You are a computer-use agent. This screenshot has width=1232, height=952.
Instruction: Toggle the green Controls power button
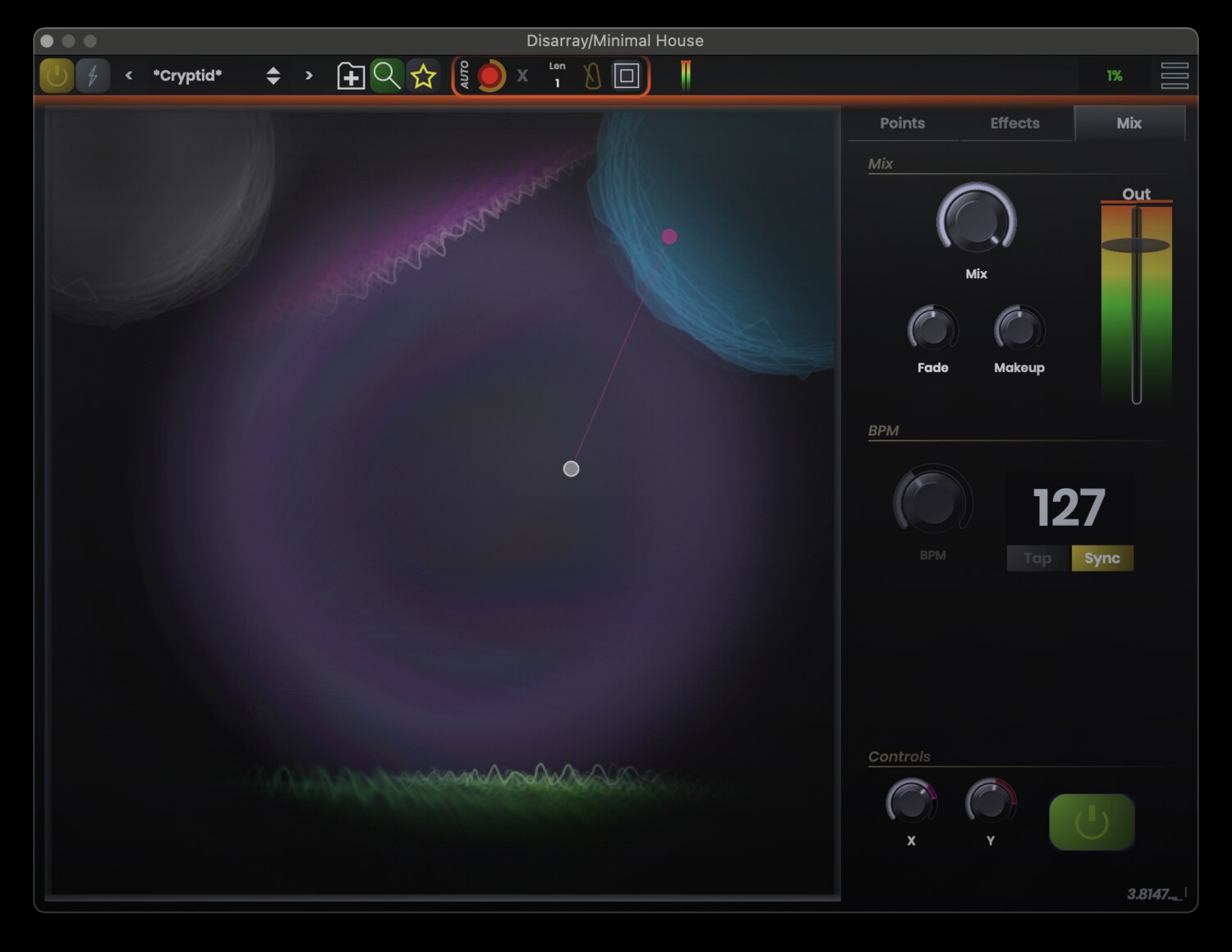tap(1092, 822)
